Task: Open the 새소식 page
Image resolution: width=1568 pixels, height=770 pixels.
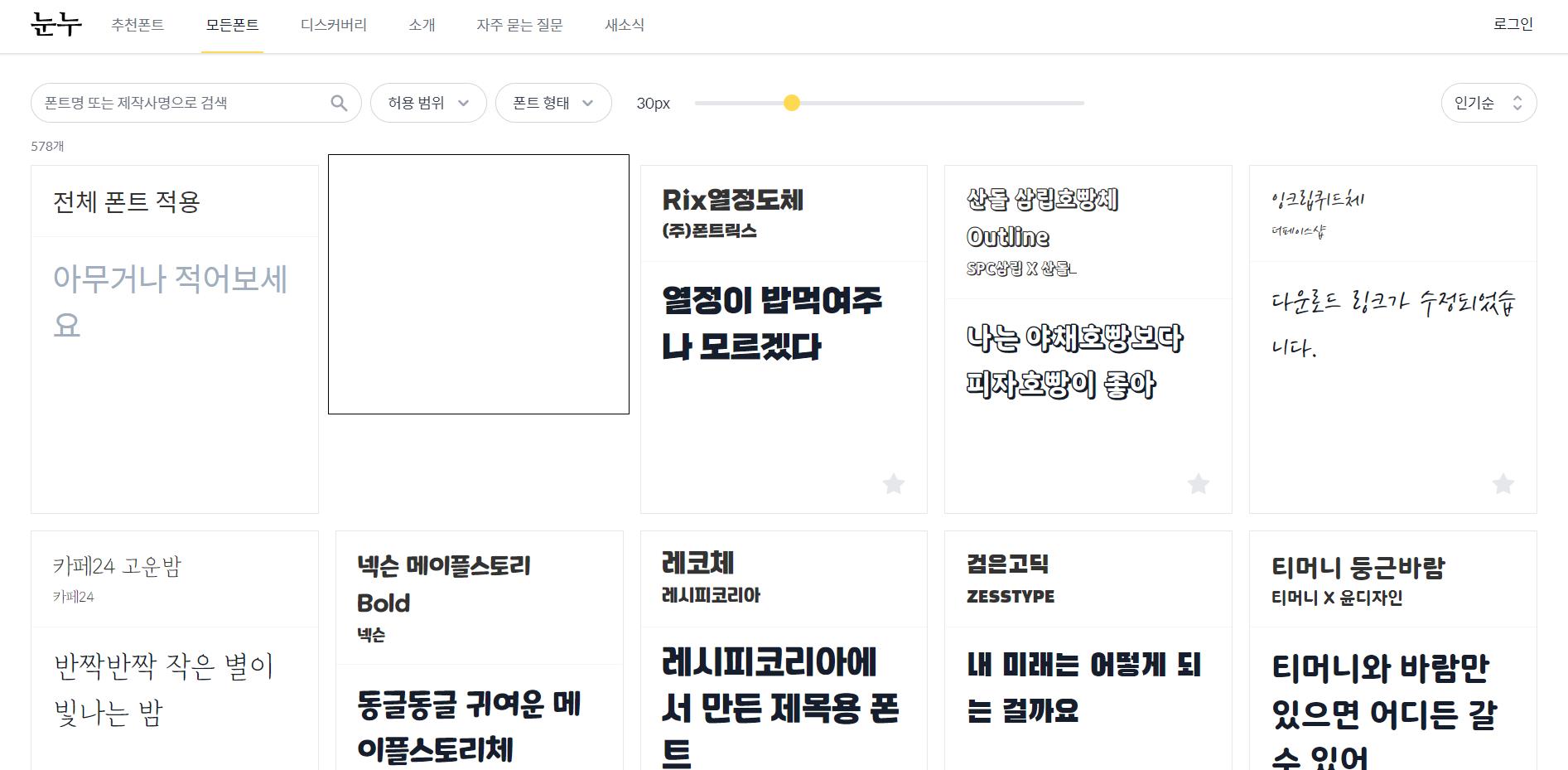Action: click(x=625, y=25)
